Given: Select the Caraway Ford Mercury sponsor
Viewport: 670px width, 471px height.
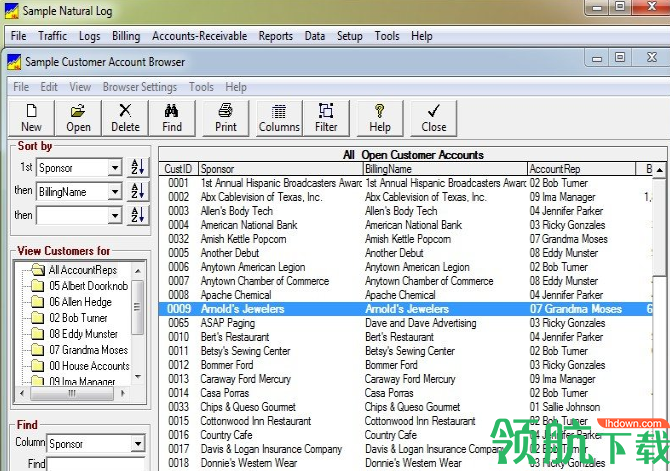Looking at the screenshot, I should [x=246, y=379].
